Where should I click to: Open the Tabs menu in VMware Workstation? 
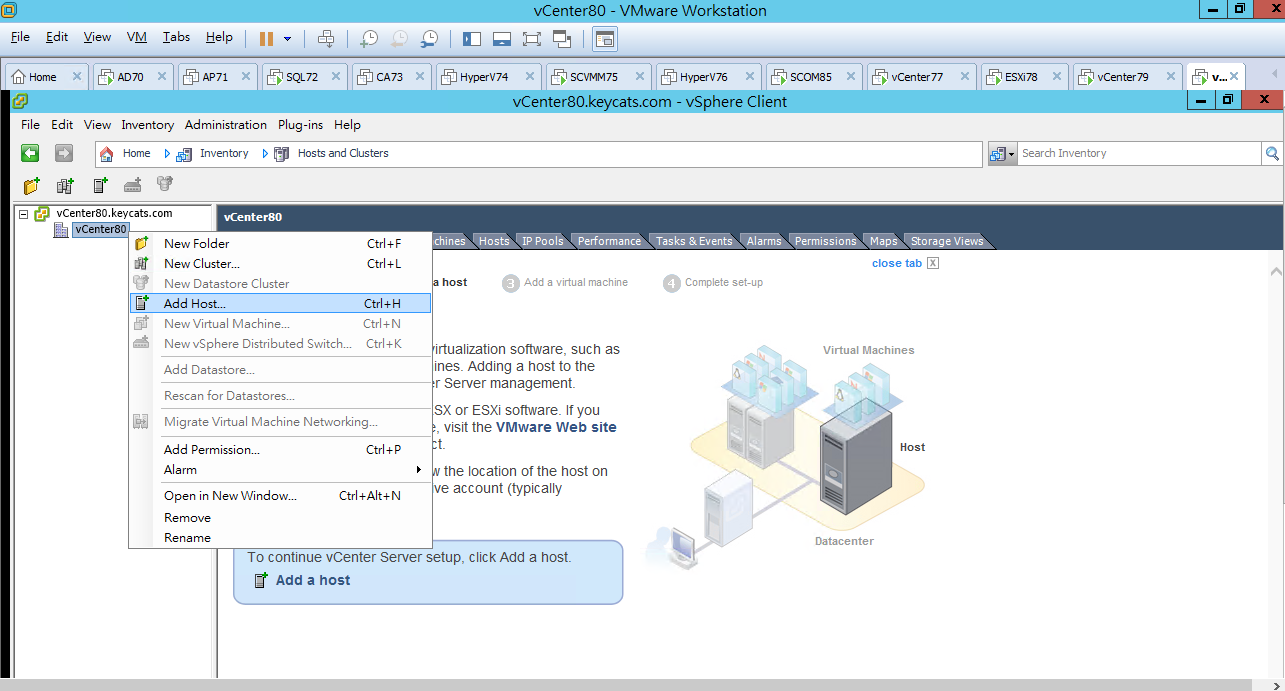pyautogui.click(x=176, y=37)
